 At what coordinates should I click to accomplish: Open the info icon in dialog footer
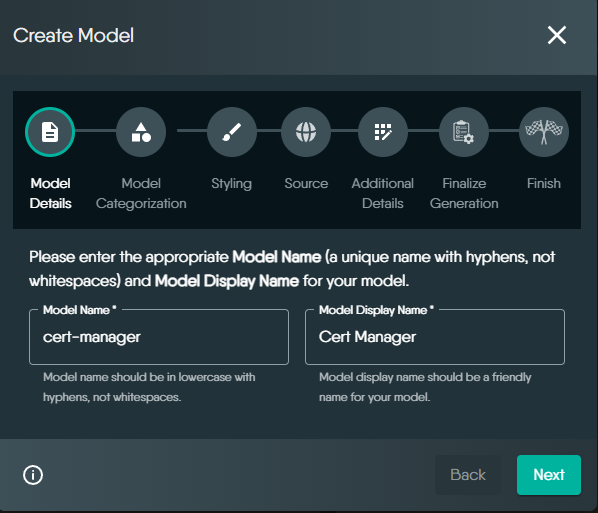point(33,475)
